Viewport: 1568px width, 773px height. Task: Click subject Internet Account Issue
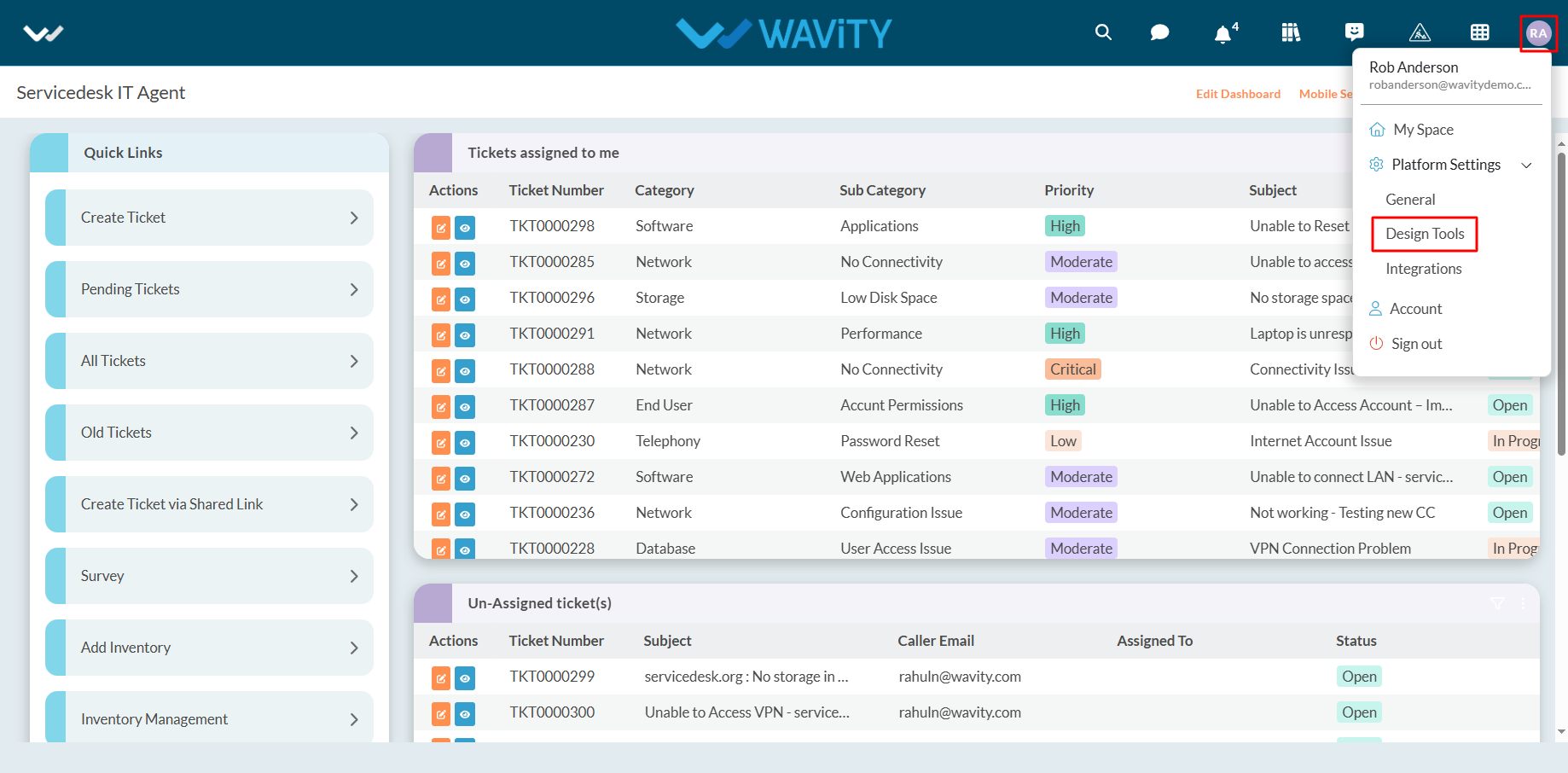pyautogui.click(x=1321, y=441)
